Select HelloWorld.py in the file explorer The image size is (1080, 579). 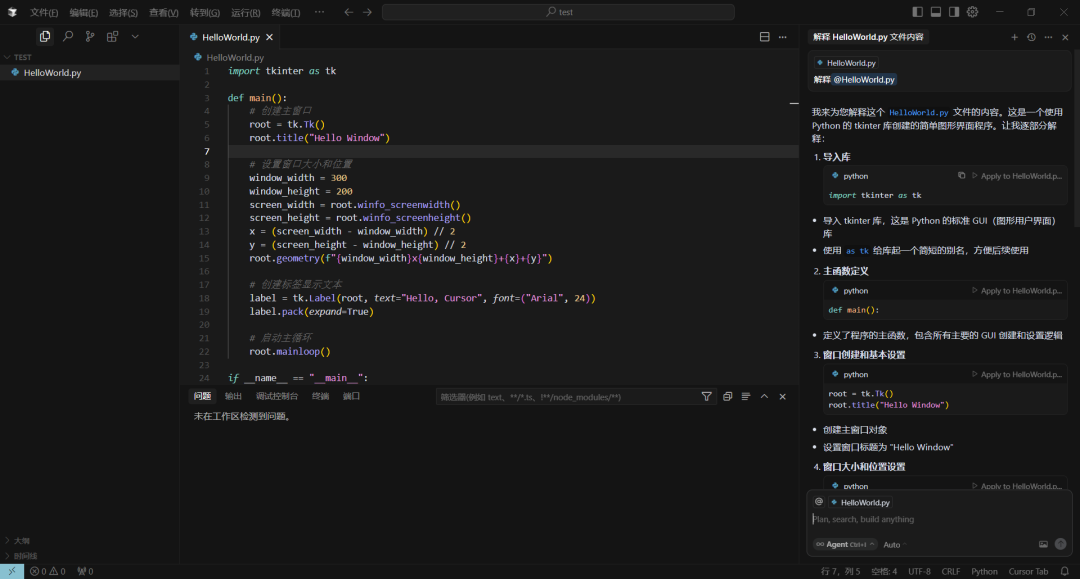pyautogui.click(x=90, y=72)
